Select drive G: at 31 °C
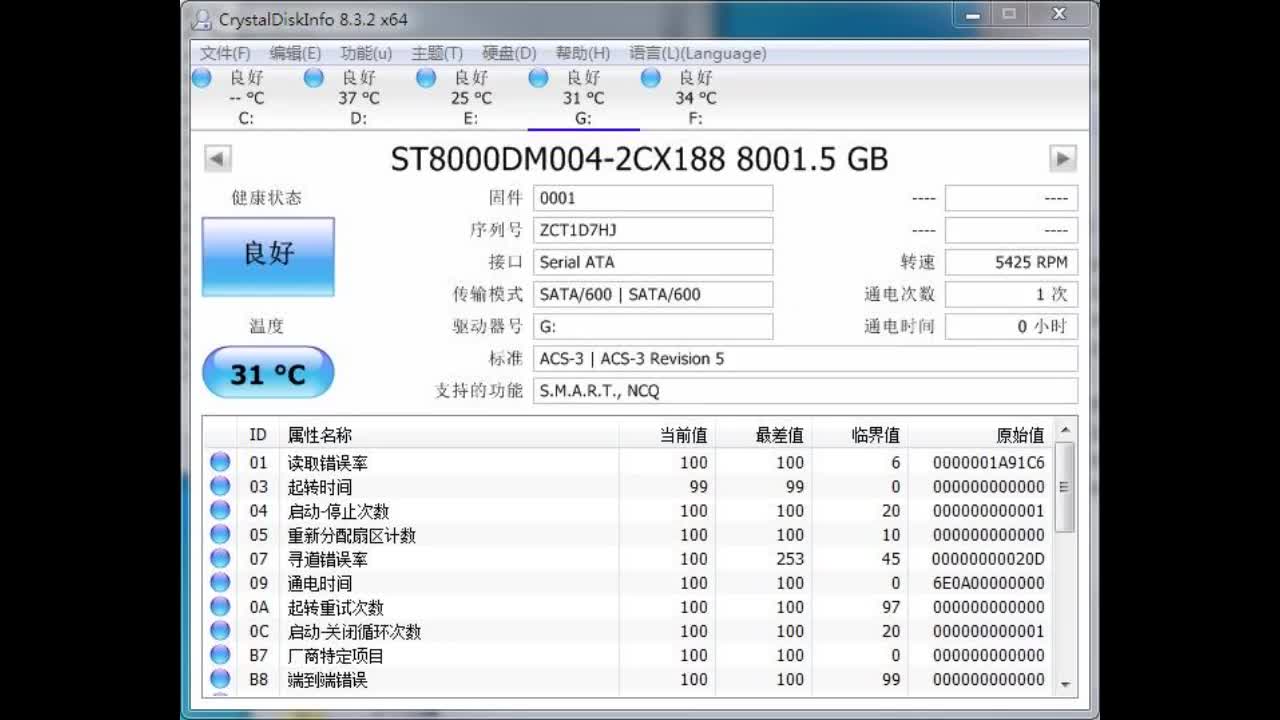Viewport: 1280px width, 720px height. pos(583,97)
